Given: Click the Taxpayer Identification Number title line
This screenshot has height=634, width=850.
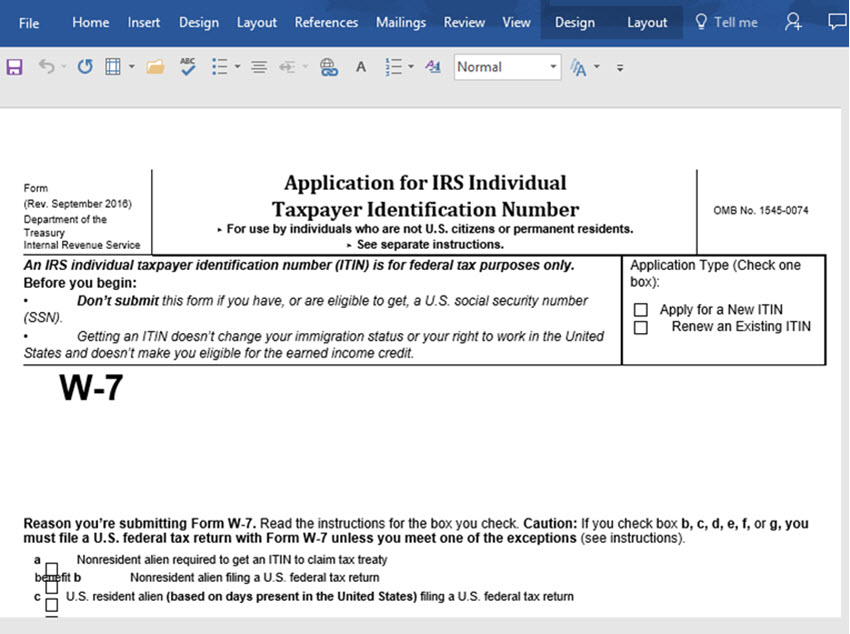Looking at the screenshot, I should [x=425, y=209].
